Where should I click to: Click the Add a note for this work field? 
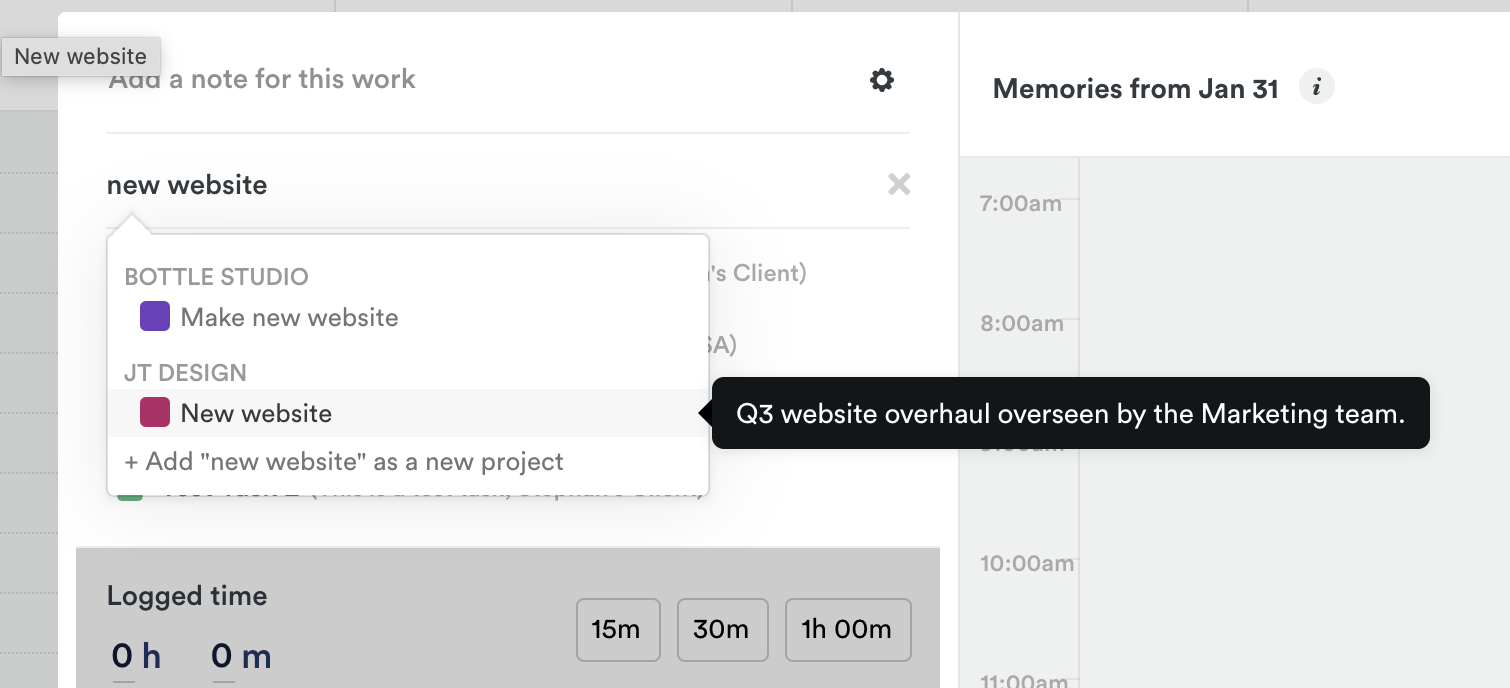tap(261, 78)
